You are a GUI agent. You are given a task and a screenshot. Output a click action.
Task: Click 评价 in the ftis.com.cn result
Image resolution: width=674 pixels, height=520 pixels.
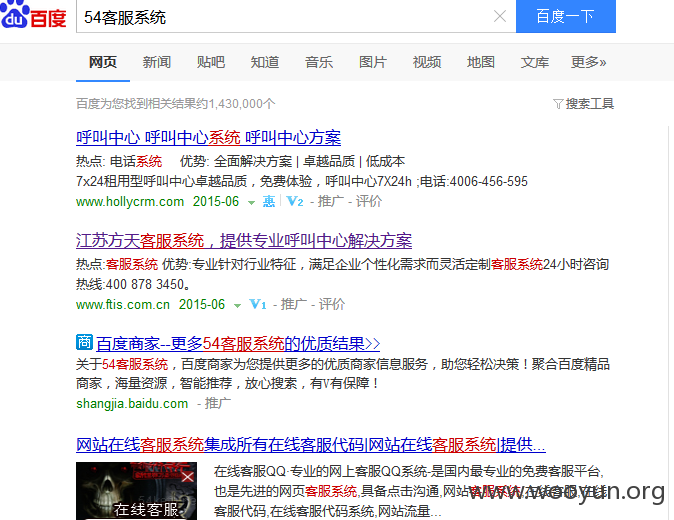click(331, 304)
